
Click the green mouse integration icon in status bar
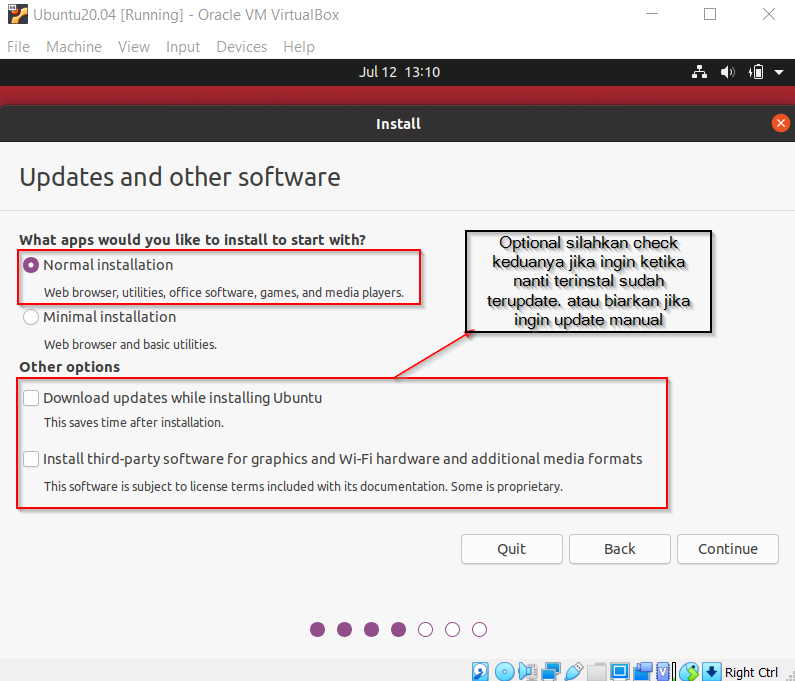point(689,671)
